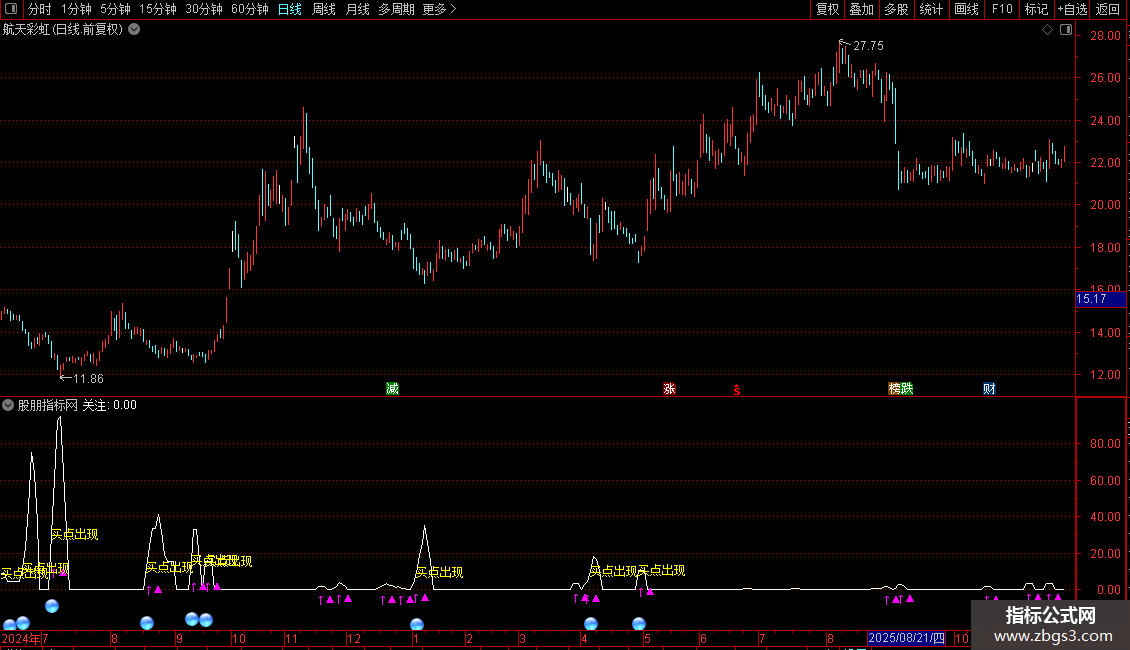Click the red $ info marker
This screenshot has width=1130, height=650.
[737, 389]
